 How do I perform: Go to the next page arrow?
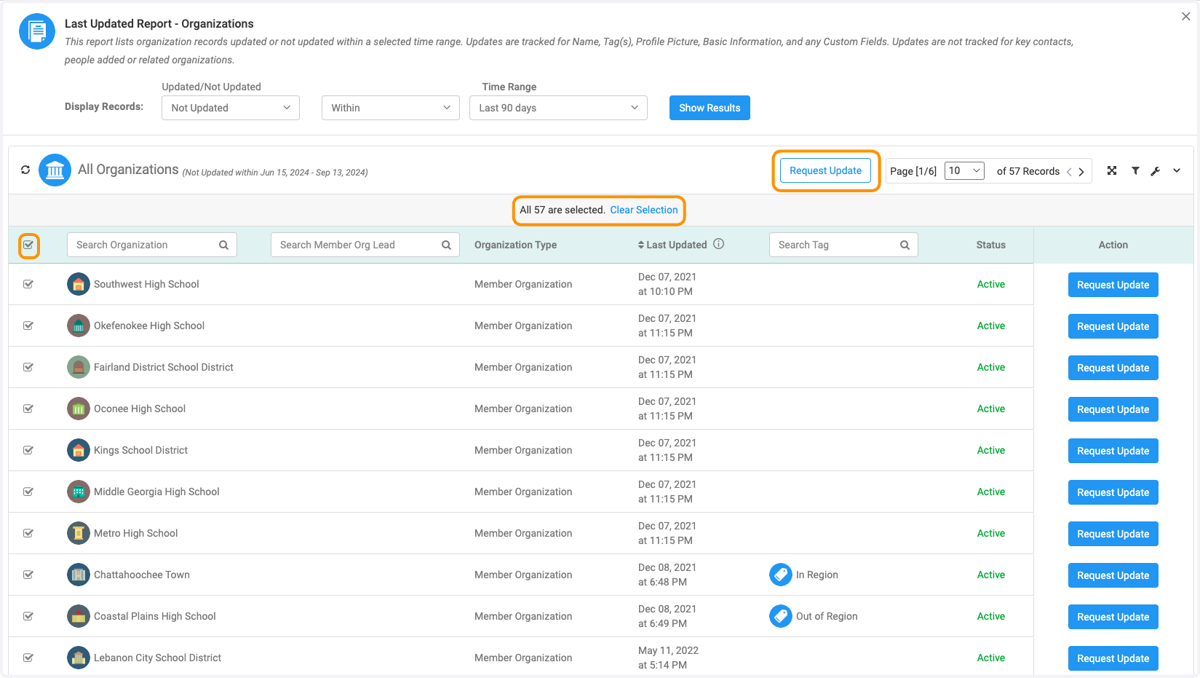pos(1081,172)
